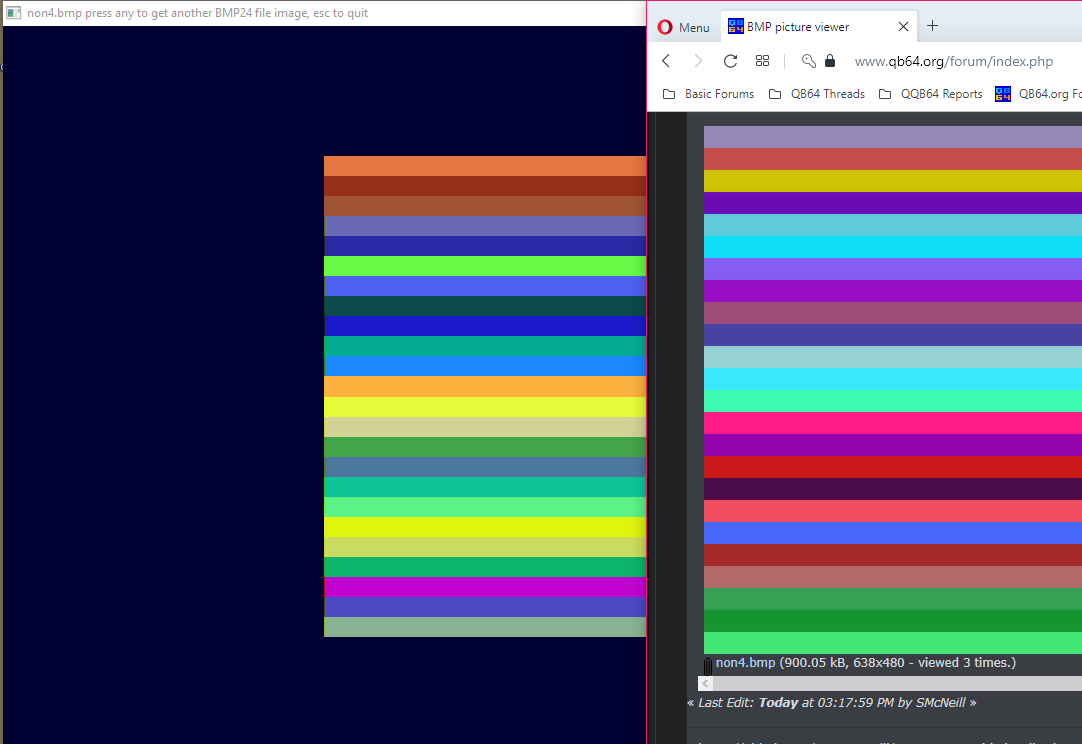
Task: Close the BMP picture viewer tab
Action: pyautogui.click(x=903, y=27)
